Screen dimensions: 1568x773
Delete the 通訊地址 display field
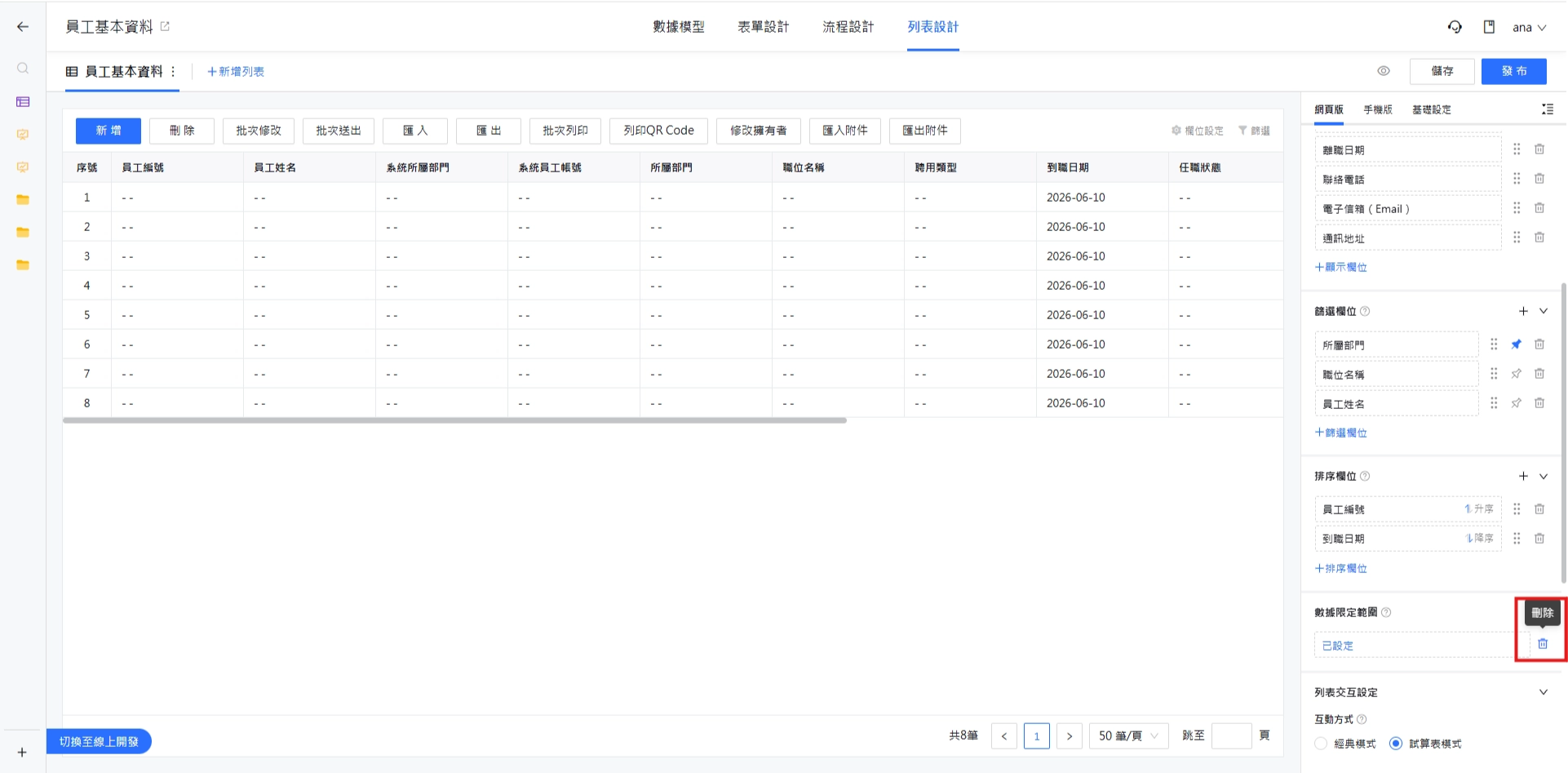pos(1539,238)
